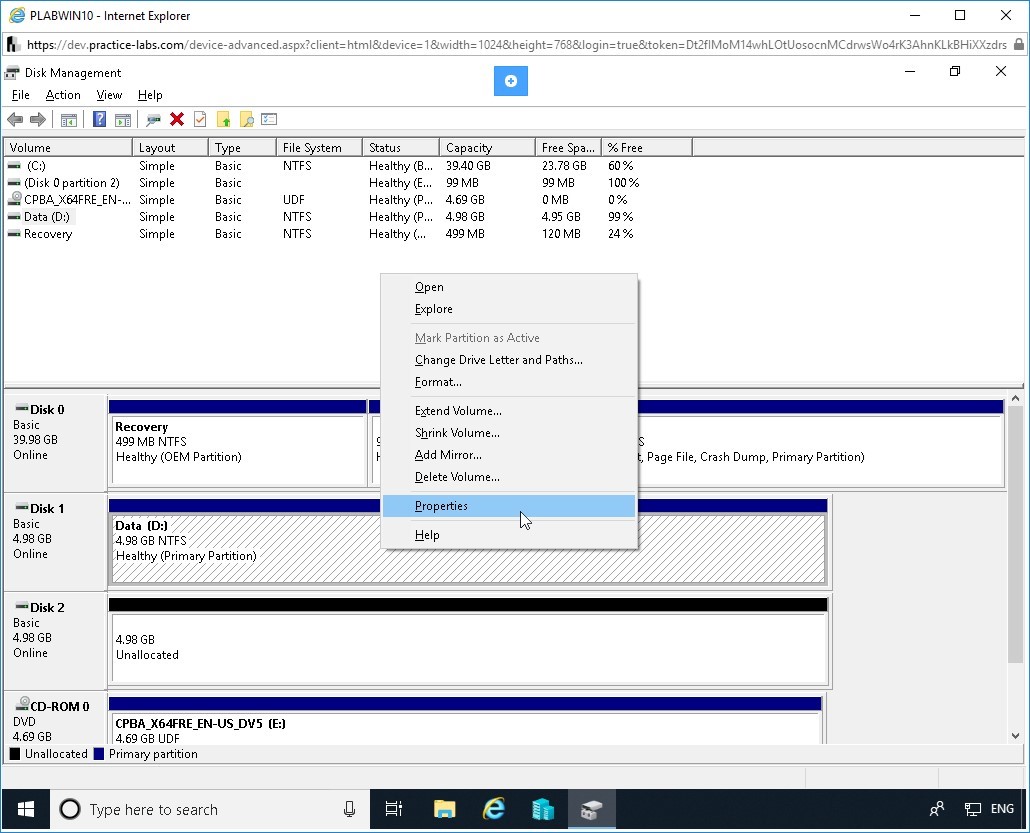Click Disk Management icon on taskbar
The height and width of the screenshot is (833, 1030).
coord(592,809)
